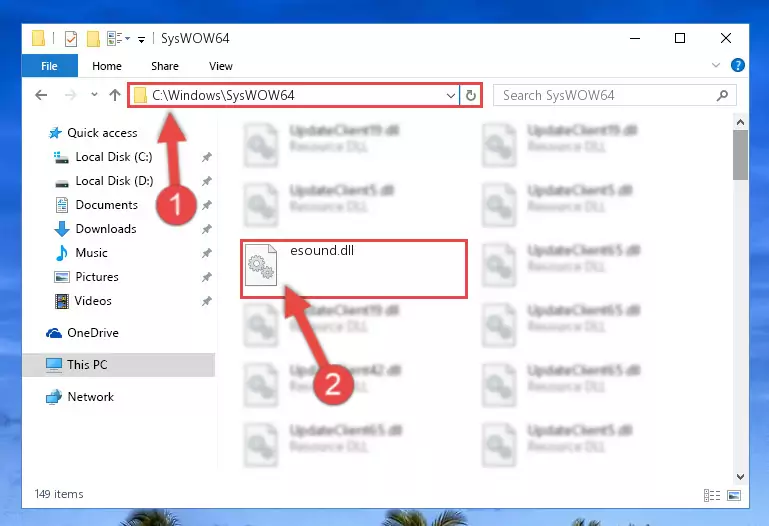Go forward with the right arrow
This screenshot has width=769, height=526.
pos(71,95)
